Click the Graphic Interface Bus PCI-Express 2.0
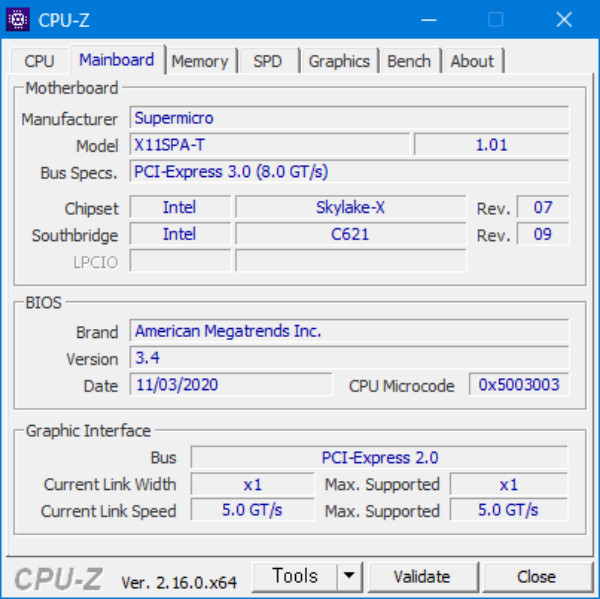The width and height of the screenshot is (600, 599). [x=379, y=457]
